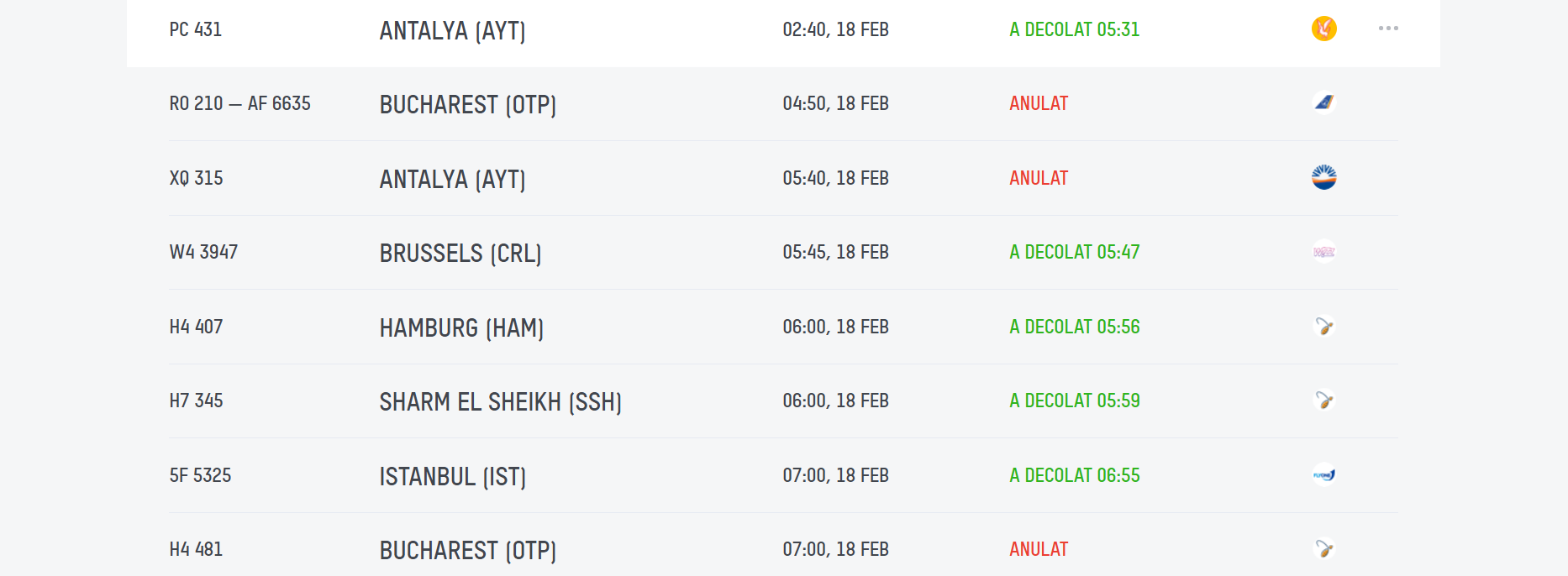Click flight number XQ 315

(196, 178)
